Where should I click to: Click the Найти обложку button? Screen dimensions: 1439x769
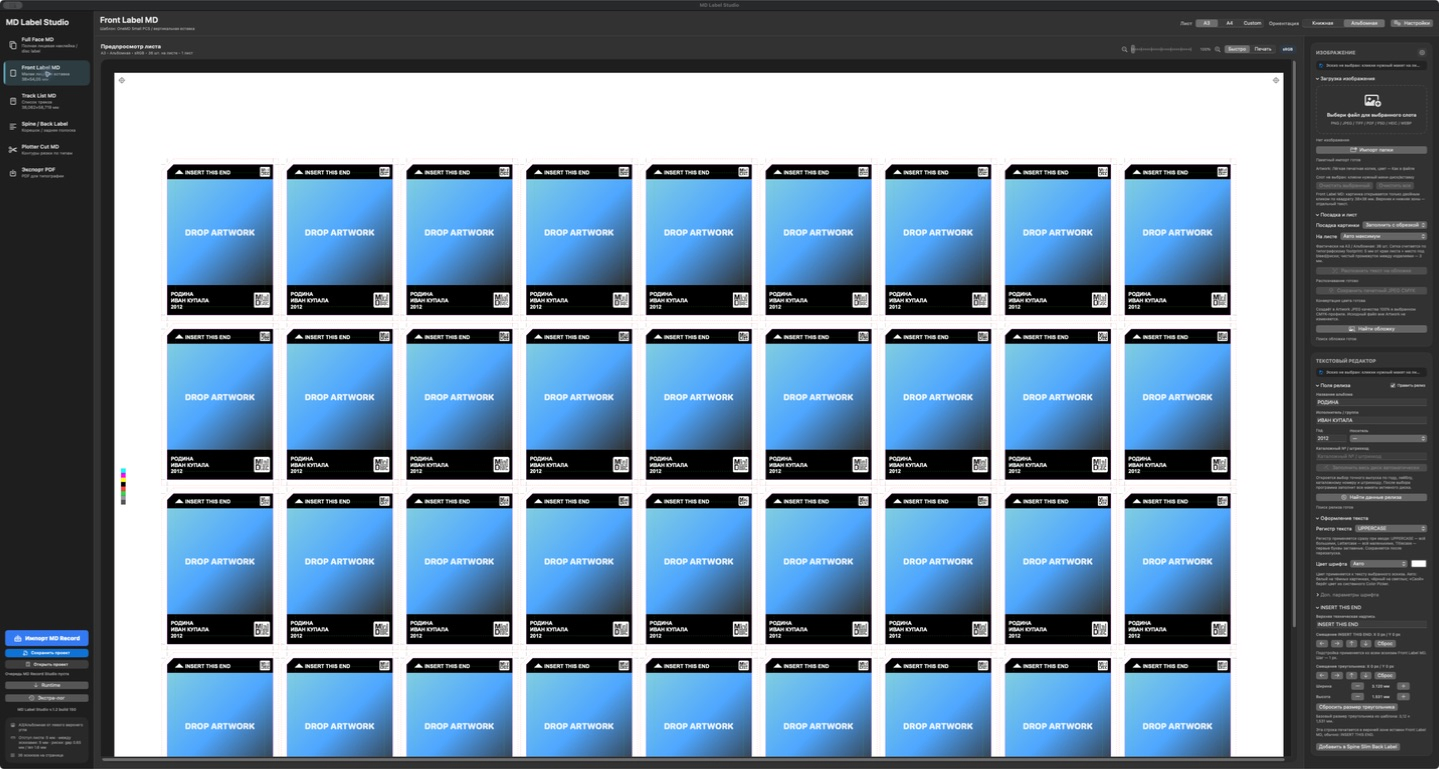pyautogui.click(x=1371, y=328)
